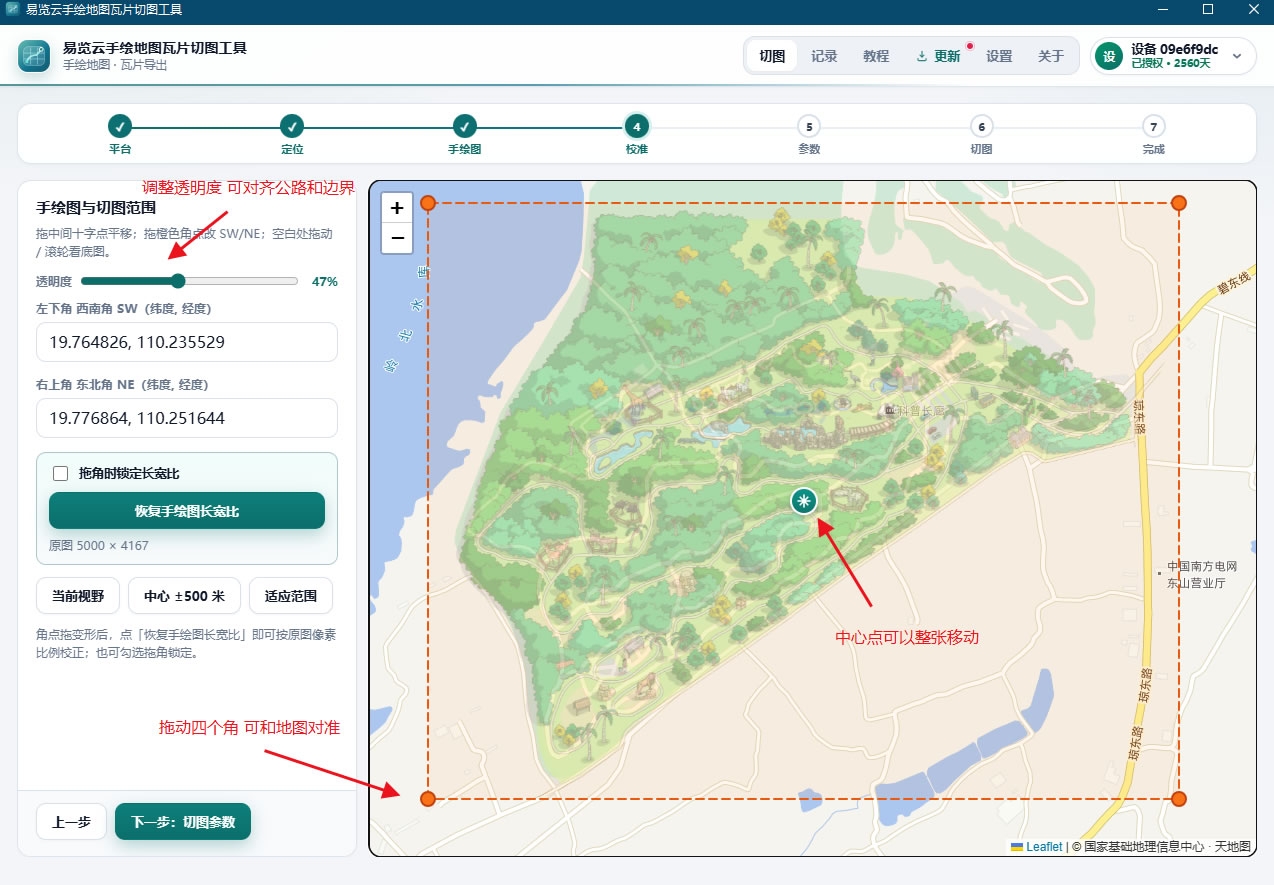Click the map zoom out (−) button
Screen dimensions: 1274x885
pos(397,238)
